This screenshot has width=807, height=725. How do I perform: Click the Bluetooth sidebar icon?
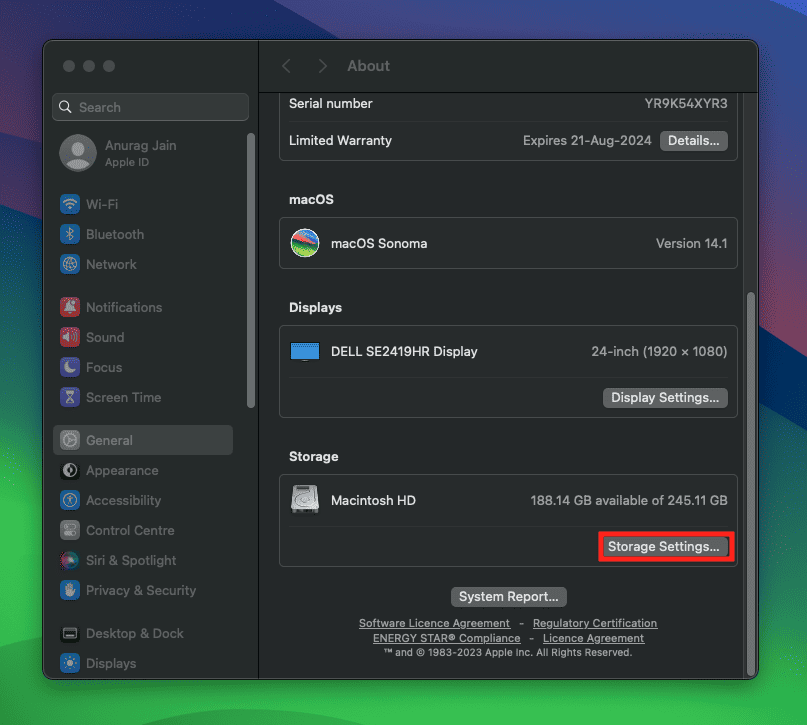tap(70, 234)
